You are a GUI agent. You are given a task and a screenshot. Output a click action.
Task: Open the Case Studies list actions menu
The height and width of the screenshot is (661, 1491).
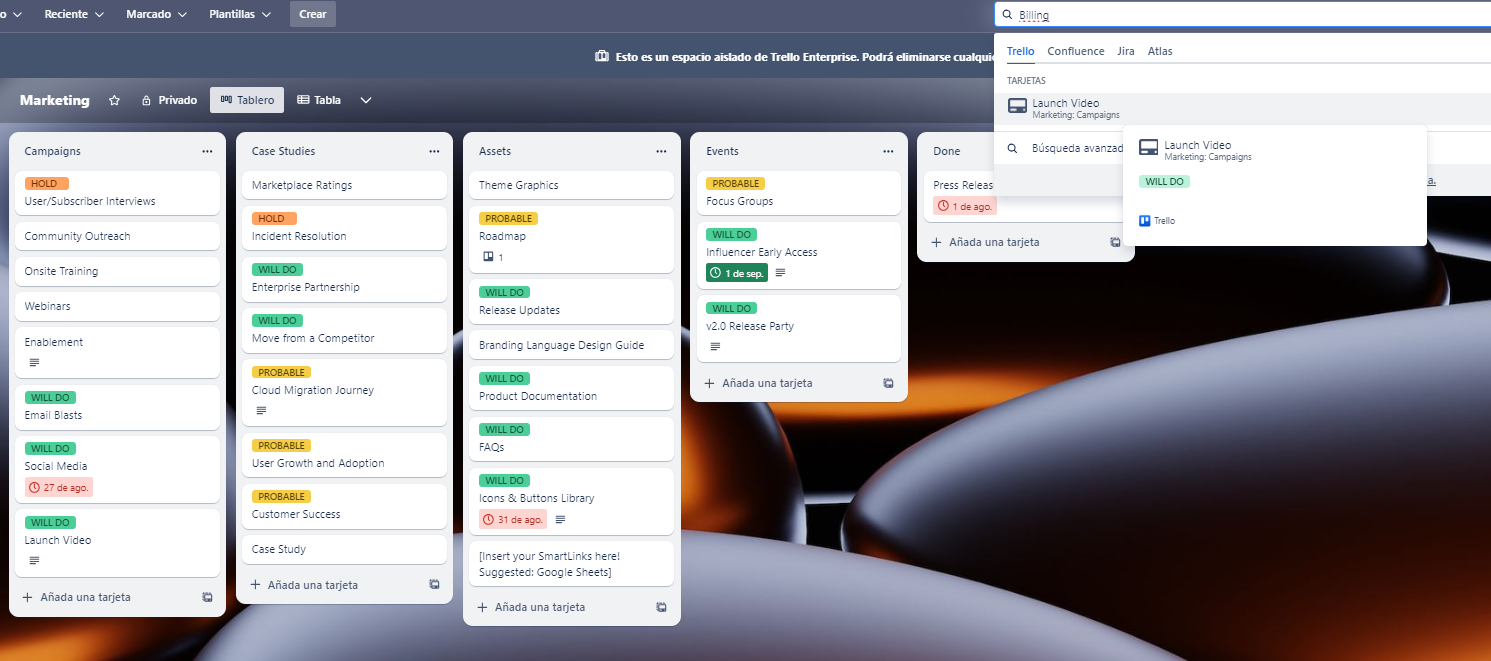434,151
